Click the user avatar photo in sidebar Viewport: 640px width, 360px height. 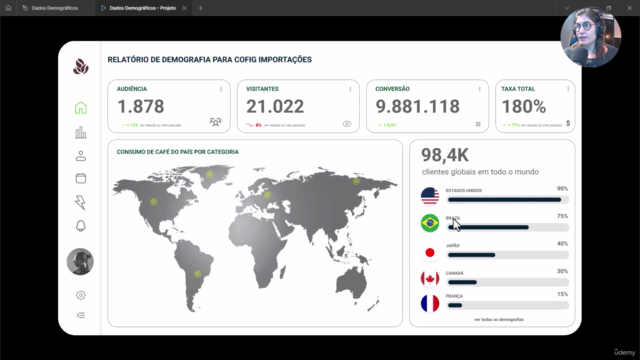click(x=80, y=262)
